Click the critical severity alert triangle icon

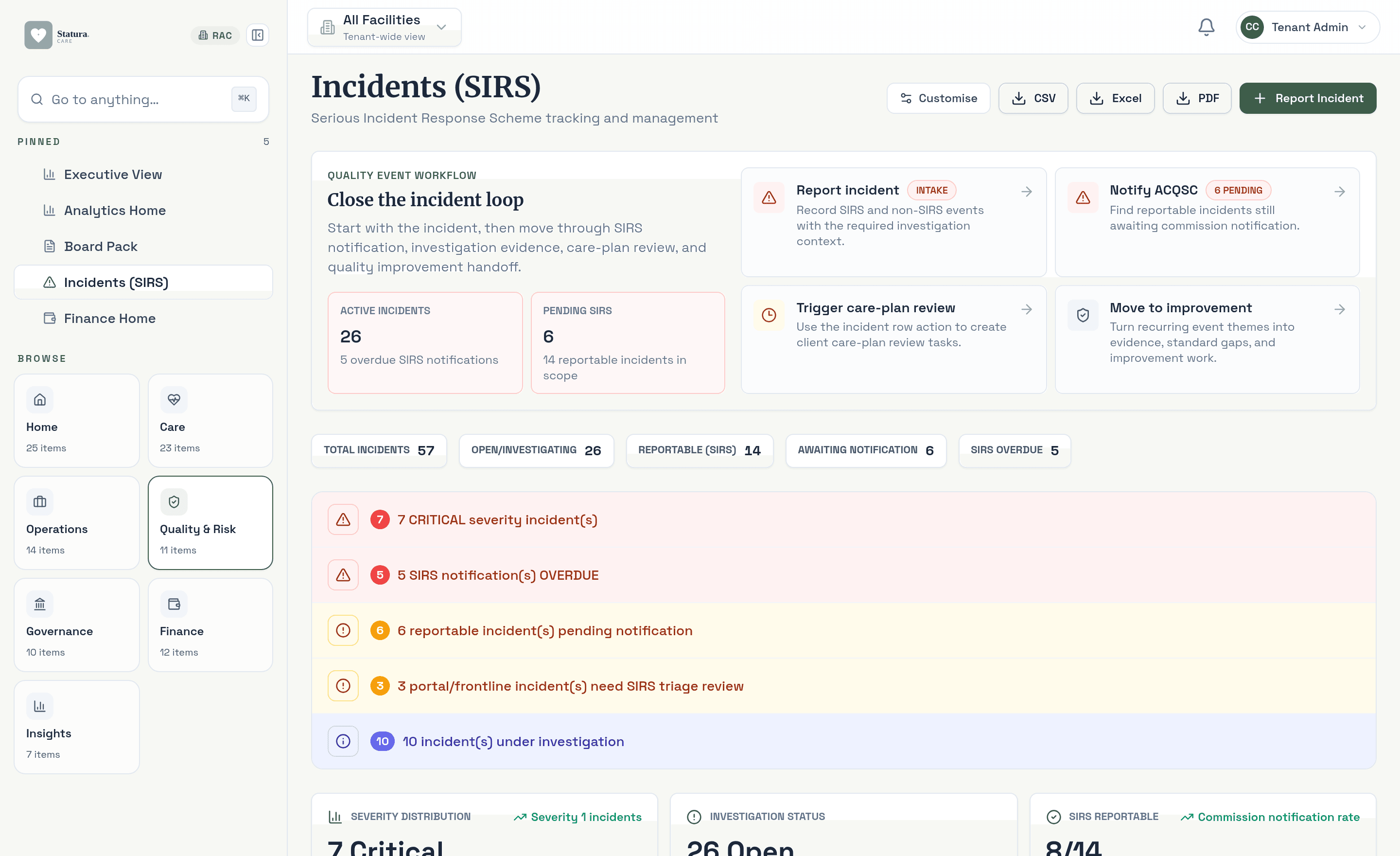click(343, 519)
